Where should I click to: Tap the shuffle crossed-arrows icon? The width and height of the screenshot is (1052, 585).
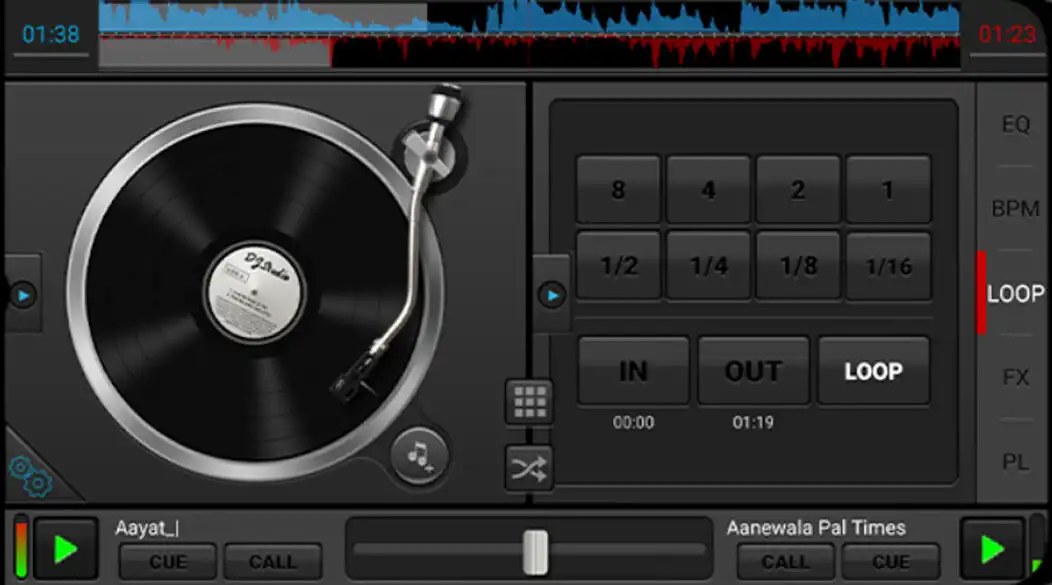click(x=529, y=468)
